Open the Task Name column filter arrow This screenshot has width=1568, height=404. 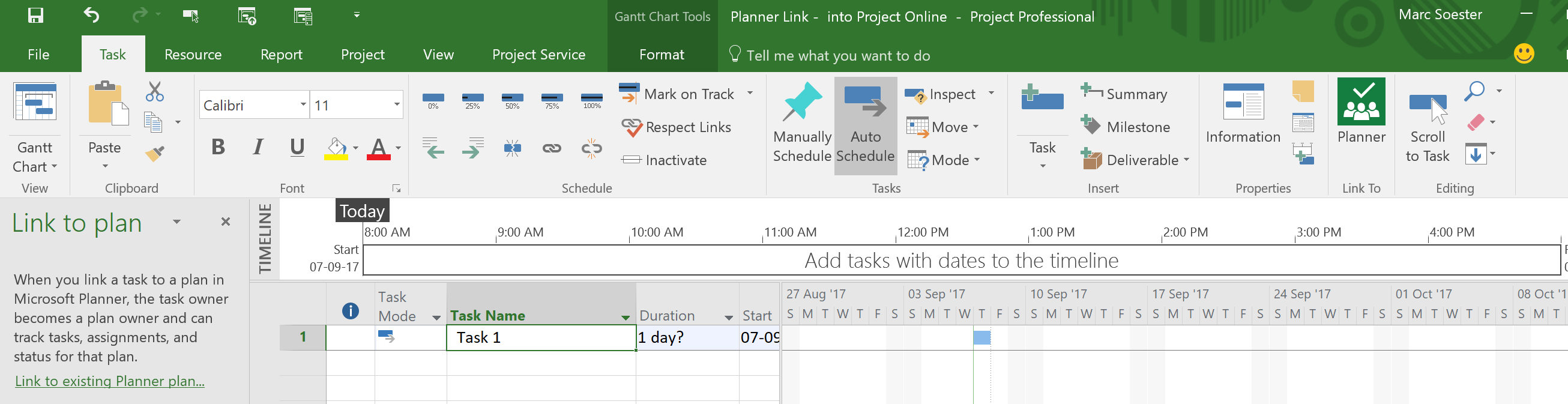[x=625, y=317]
